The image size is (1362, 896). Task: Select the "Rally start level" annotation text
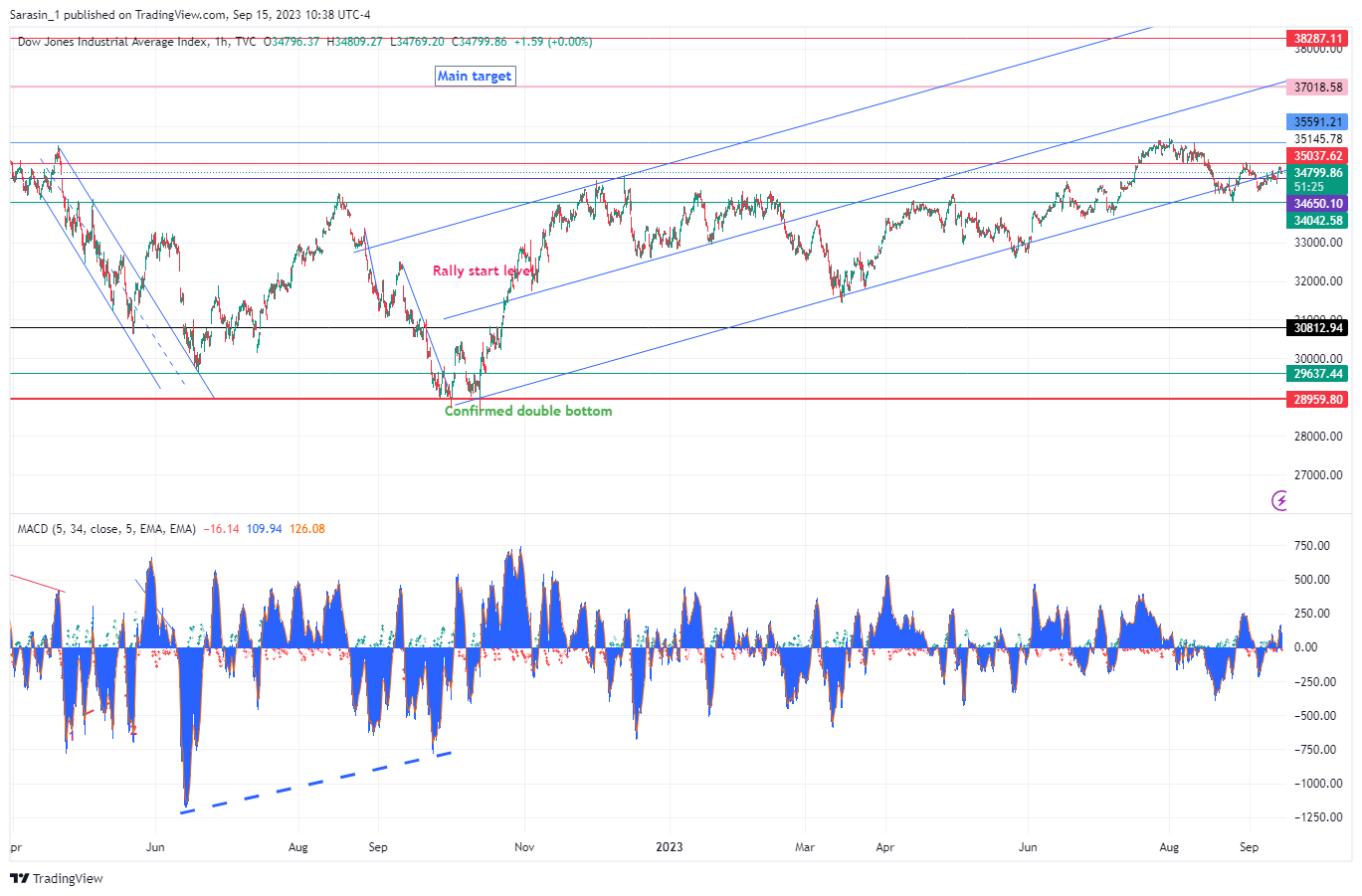point(485,270)
